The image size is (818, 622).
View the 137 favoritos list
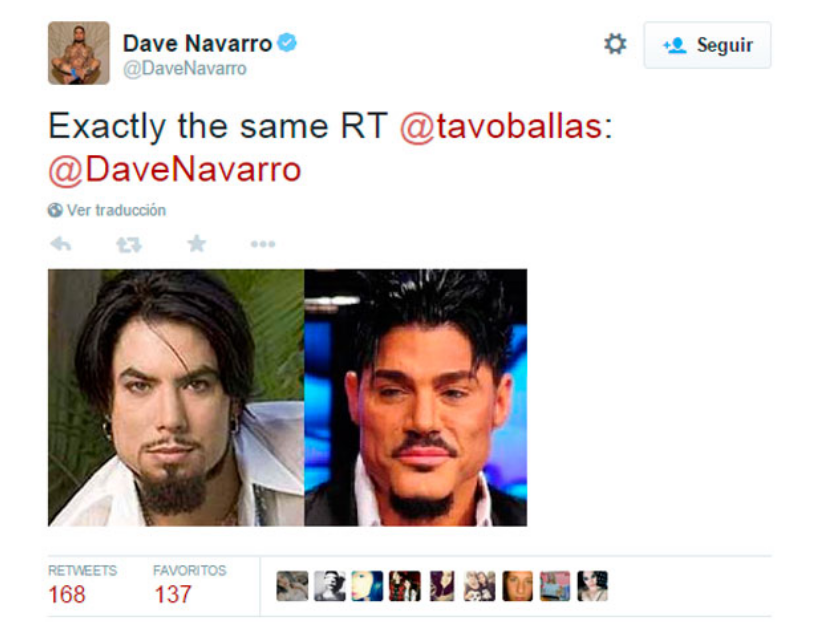(x=189, y=584)
